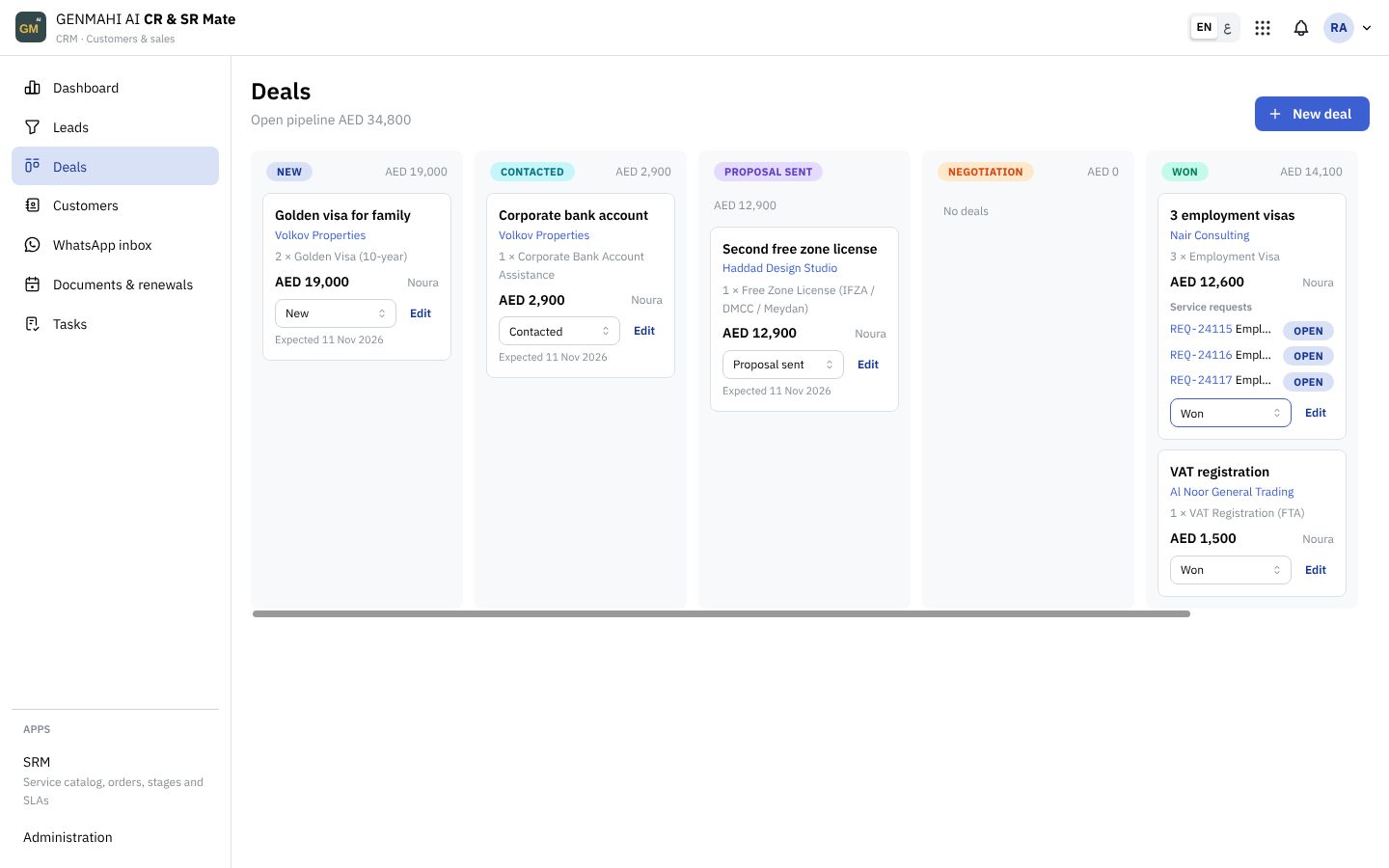The height and width of the screenshot is (868, 1389).
Task: Click the Golden visa for family title
Action: 342,215
